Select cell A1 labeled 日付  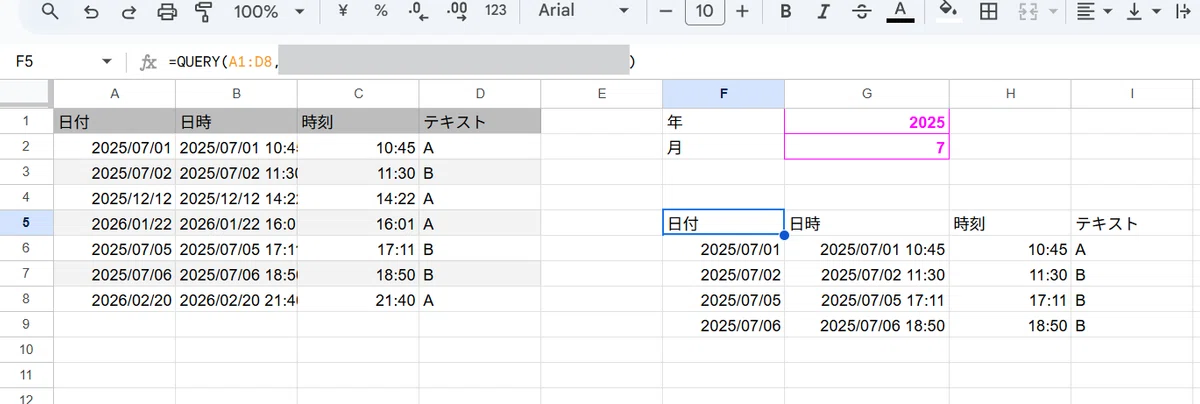tap(114, 122)
